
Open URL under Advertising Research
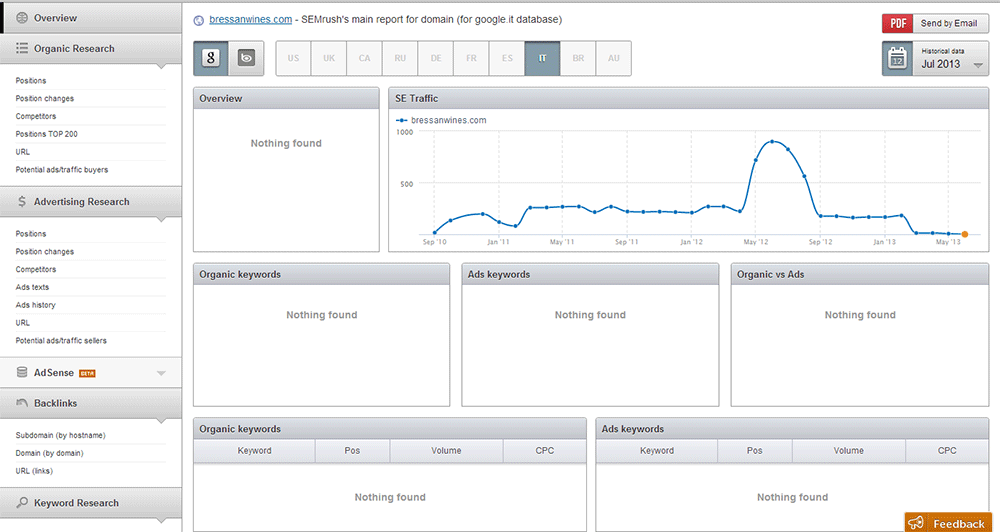pyautogui.click(x=23, y=323)
